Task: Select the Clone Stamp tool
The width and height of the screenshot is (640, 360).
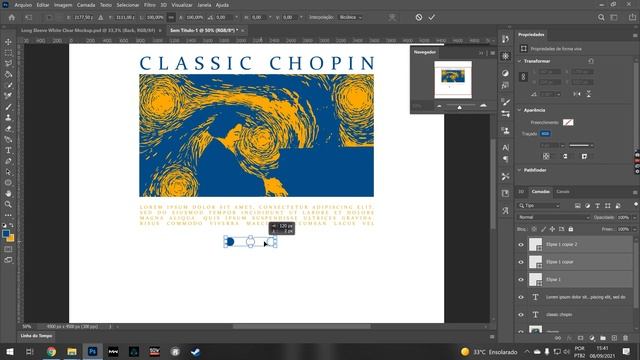Action: coord(8,118)
